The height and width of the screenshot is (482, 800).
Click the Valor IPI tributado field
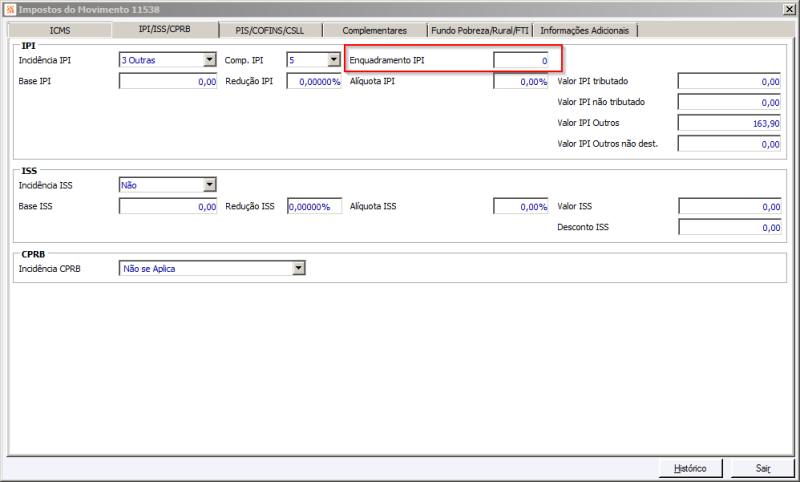(729, 81)
